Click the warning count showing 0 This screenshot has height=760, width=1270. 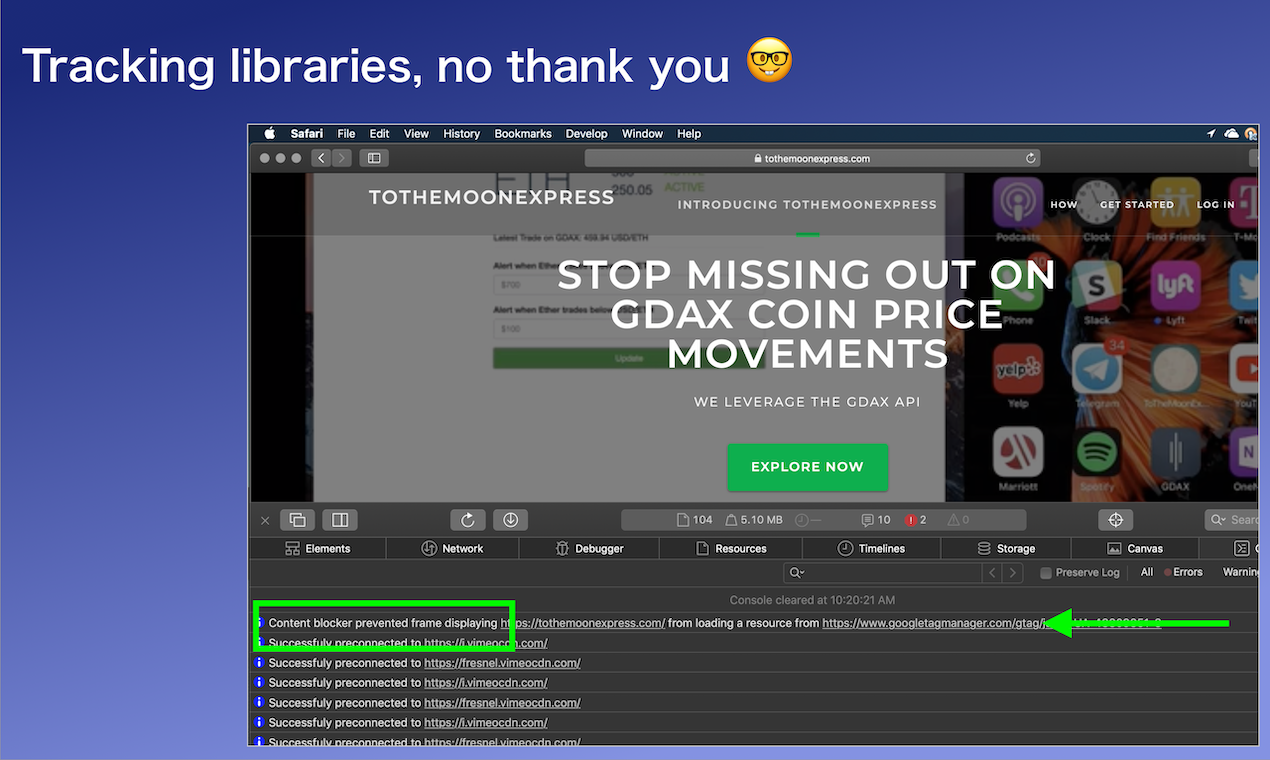coord(958,520)
